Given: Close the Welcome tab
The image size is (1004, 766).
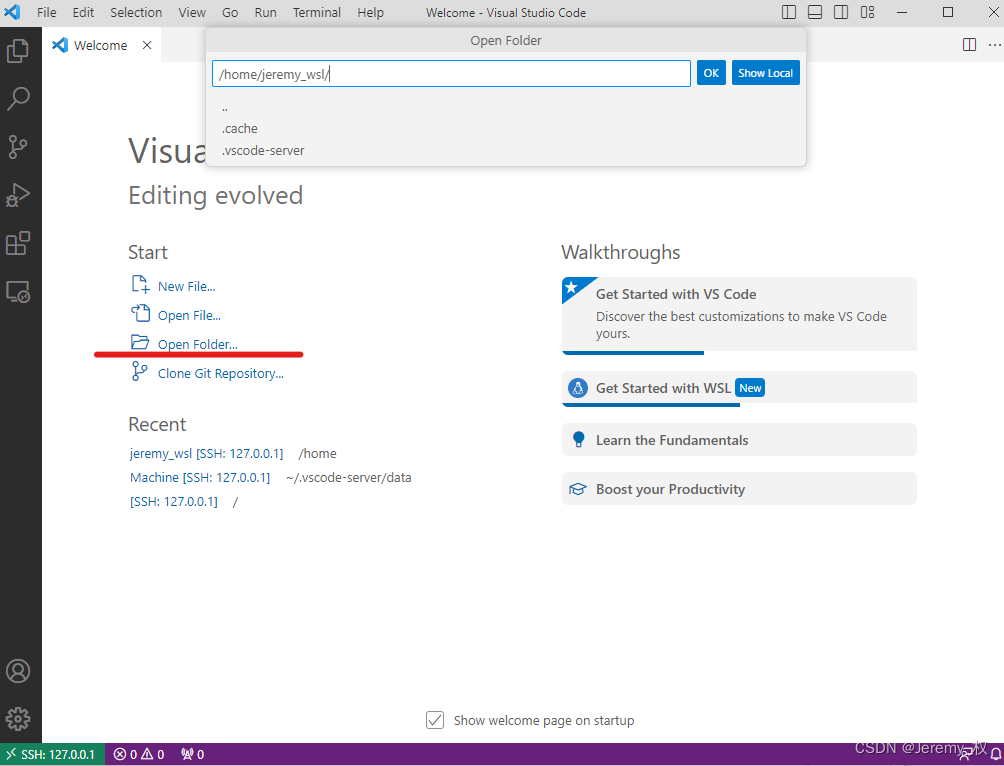Looking at the screenshot, I should [x=147, y=45].
